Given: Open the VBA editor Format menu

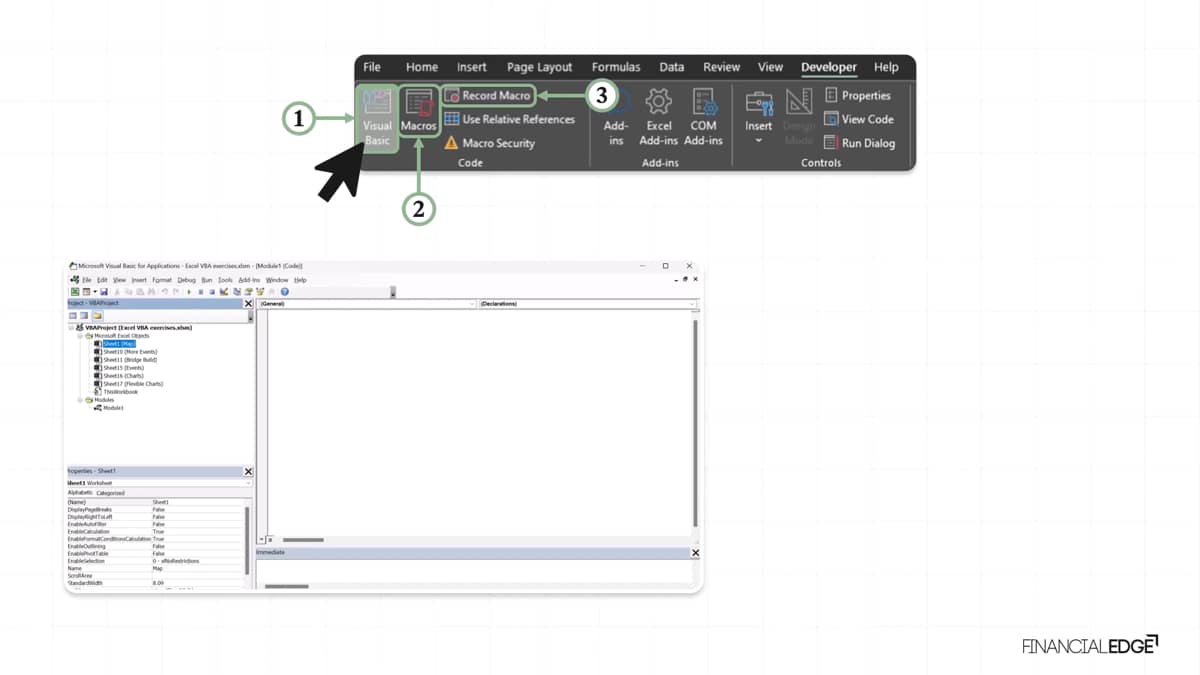Looking at the screenshot, I should (162, 280).
